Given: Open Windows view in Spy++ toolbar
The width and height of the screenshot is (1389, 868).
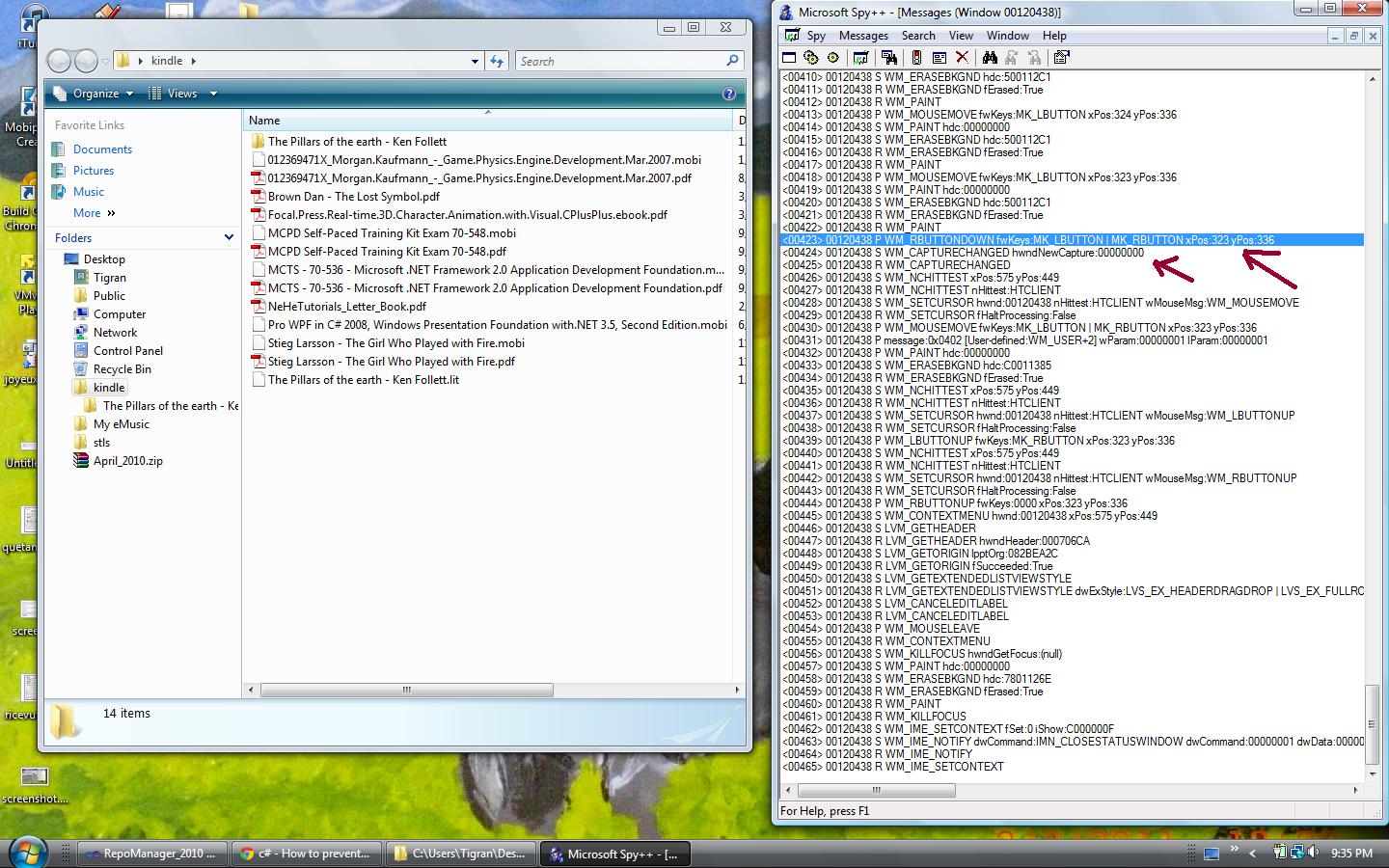Looking at the screenshot, I should (789, 57).
